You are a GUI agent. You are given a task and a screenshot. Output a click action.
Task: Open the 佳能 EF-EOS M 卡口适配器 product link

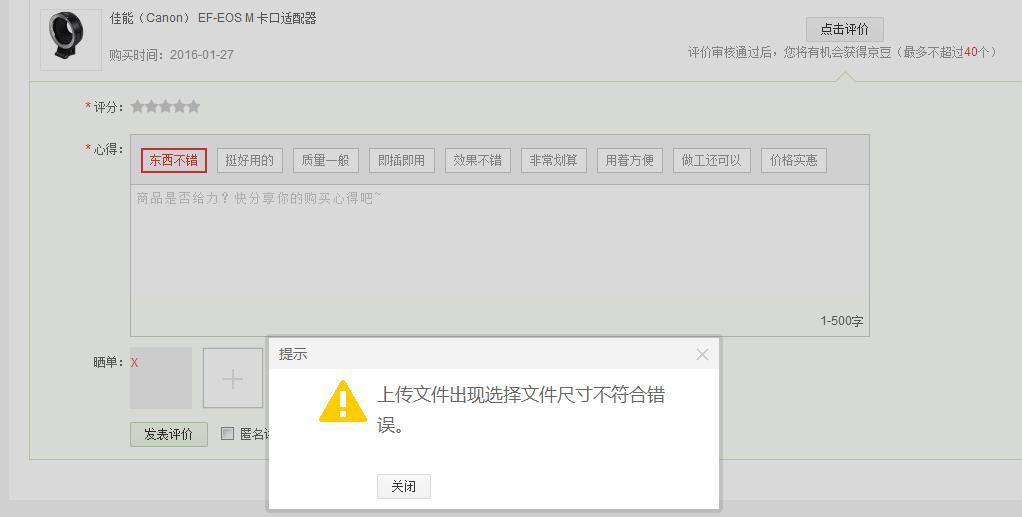[213, 18]
